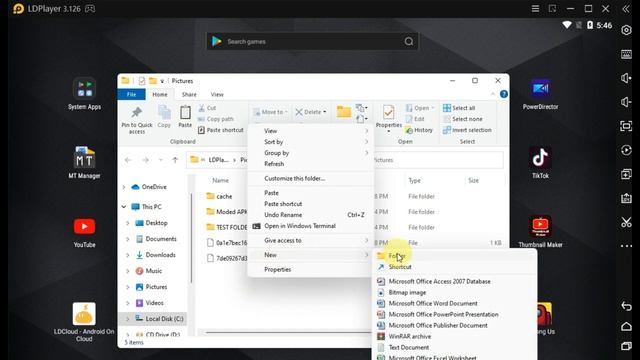
Task: Click Google Play icon in search bar
Action: [217, 41]
